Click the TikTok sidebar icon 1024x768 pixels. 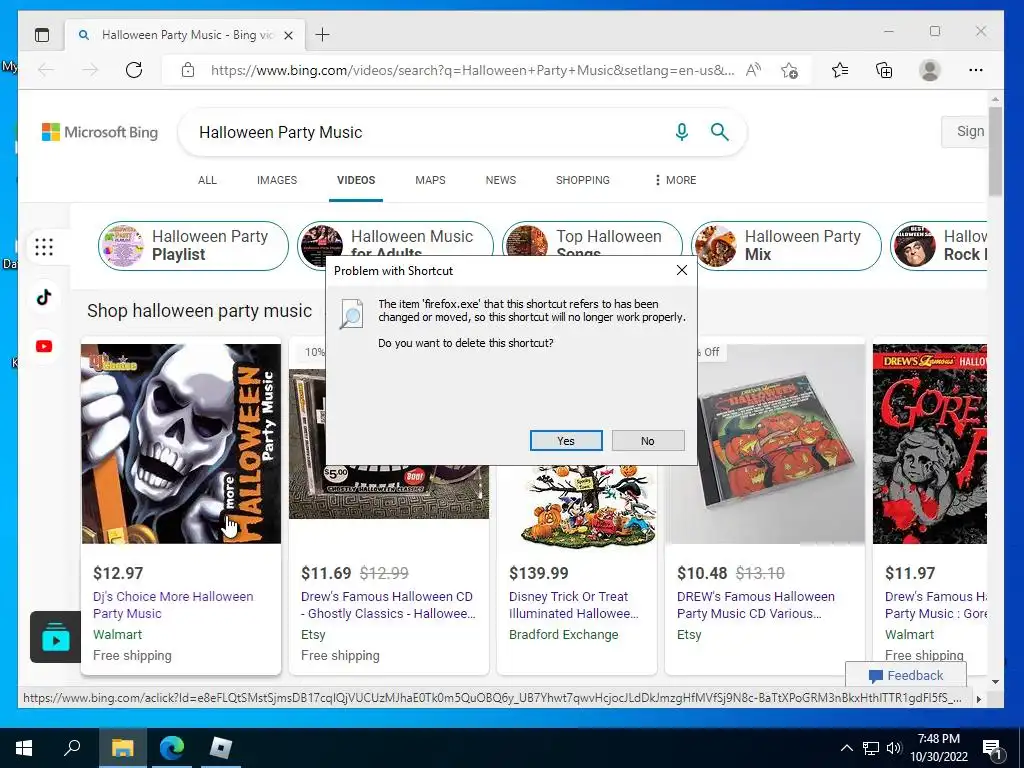pyautogui.click(x=44, y=297)
